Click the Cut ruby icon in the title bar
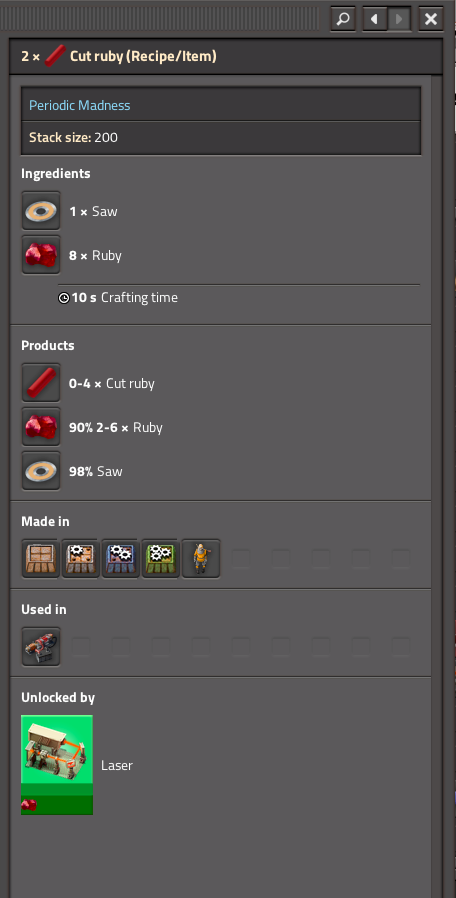Image resolution: width=456 pixels, height=898 pixels. click(55, 56)
